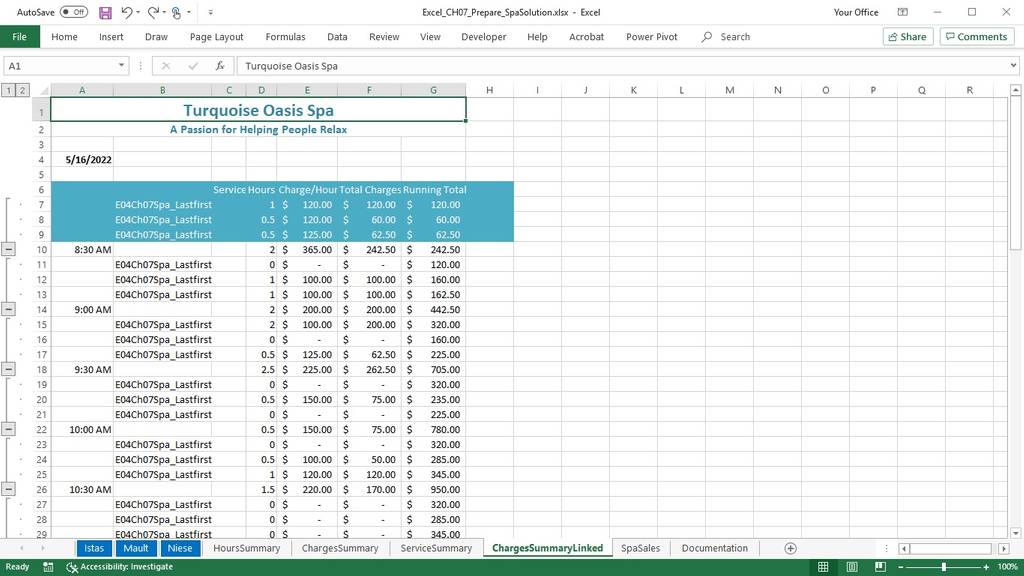The width and height of the screenshot is (1024, 576).
Task: Select the Istas sheet tab
Action: pos(94,548)
